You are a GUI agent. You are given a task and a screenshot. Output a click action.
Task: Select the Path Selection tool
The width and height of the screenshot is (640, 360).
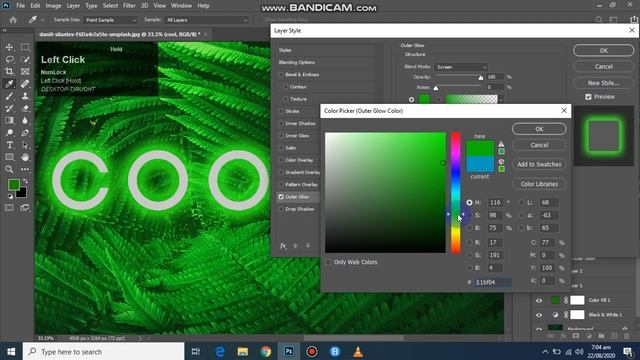tap(25, 145)
